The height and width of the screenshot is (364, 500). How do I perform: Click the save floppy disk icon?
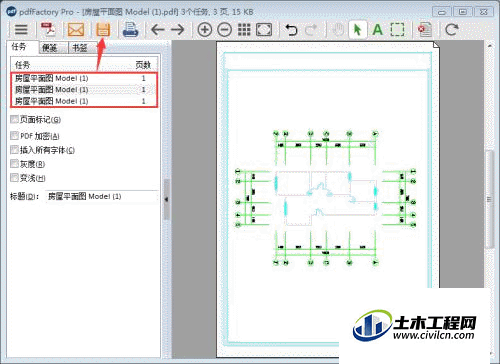pos(103,30)
